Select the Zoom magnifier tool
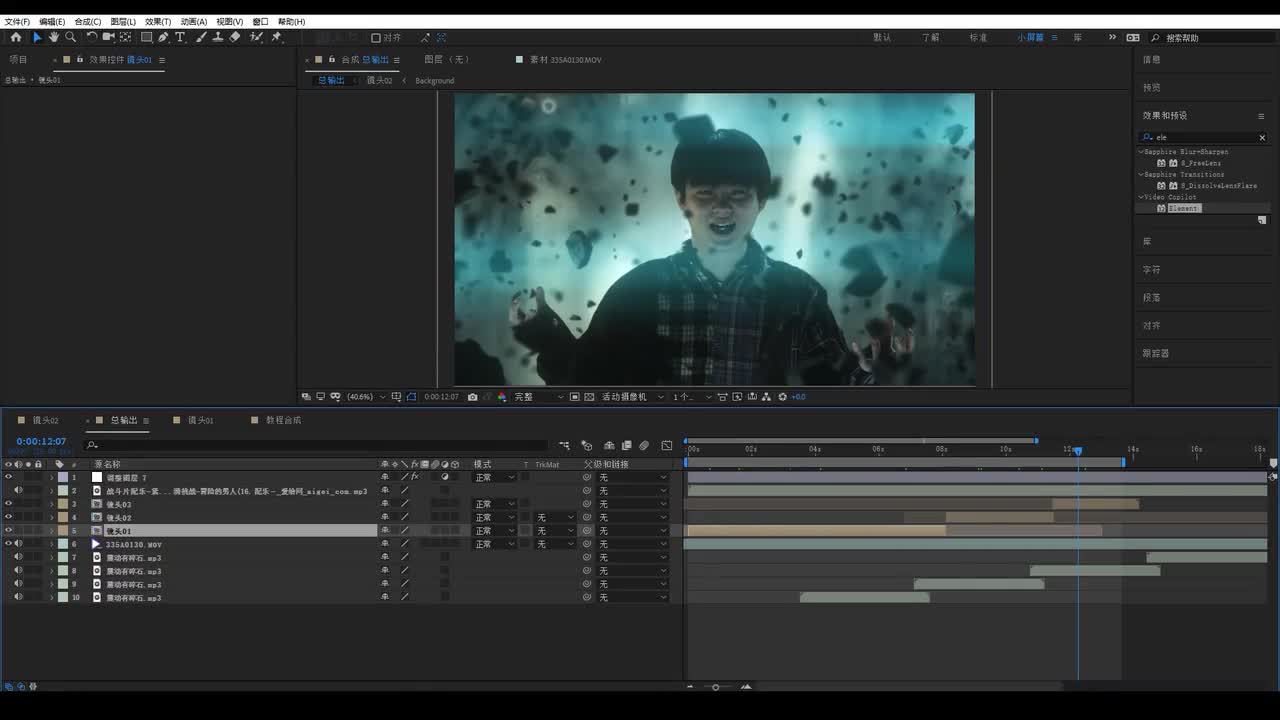 [x=70, y=37]
